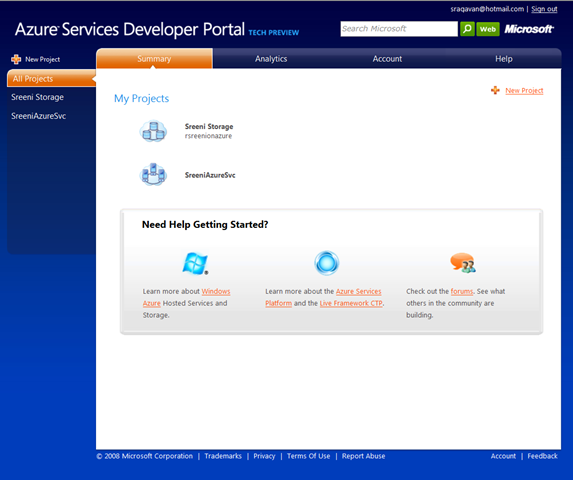Click the green magnifier search icon
573x480 pixels.
467,29
